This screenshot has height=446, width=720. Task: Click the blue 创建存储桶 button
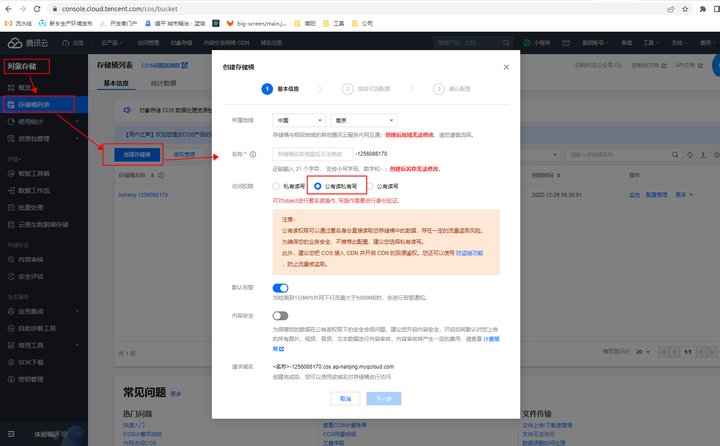coord(137,155)
